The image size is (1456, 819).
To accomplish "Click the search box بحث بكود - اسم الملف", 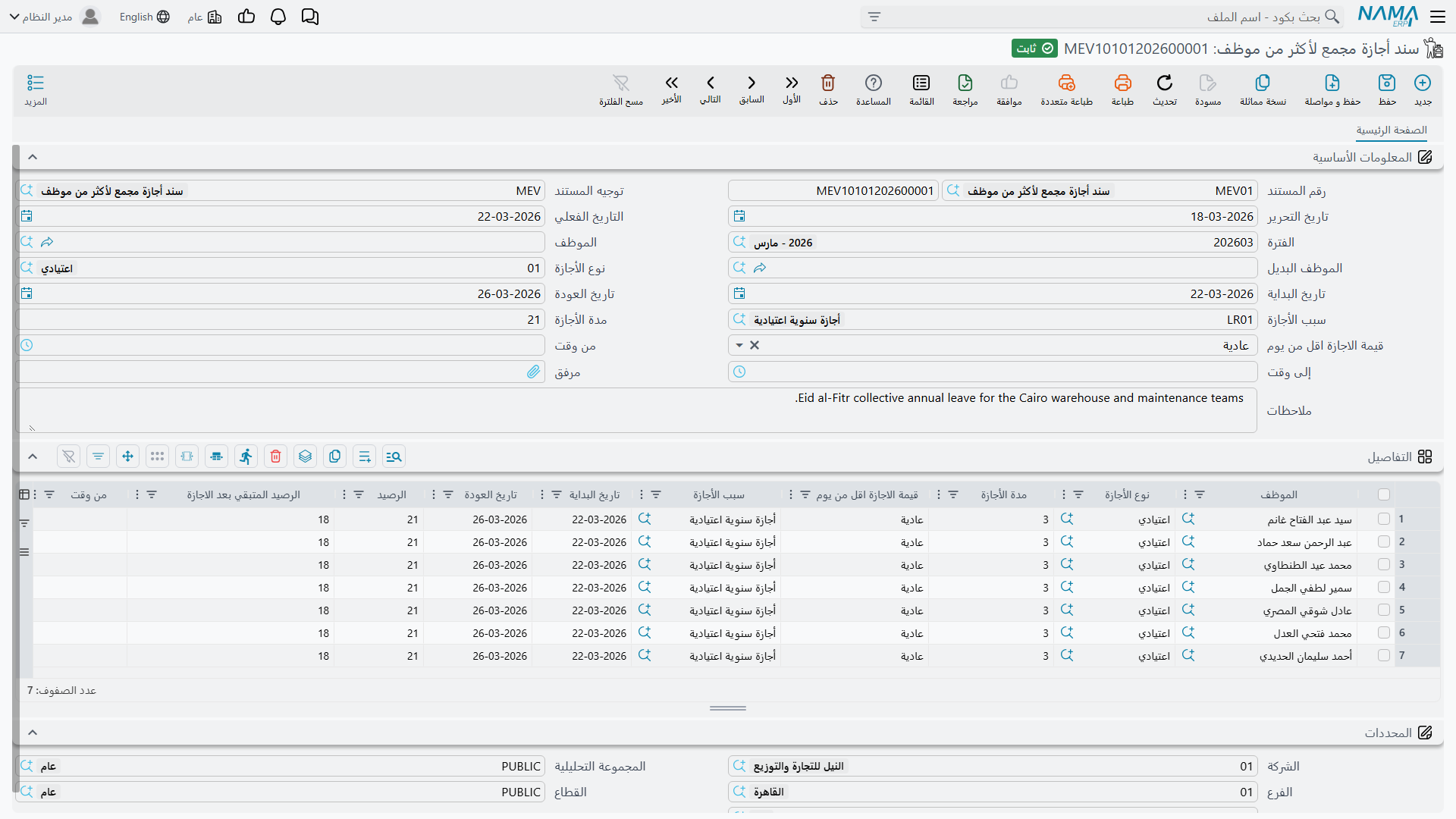I will 1103,17.
